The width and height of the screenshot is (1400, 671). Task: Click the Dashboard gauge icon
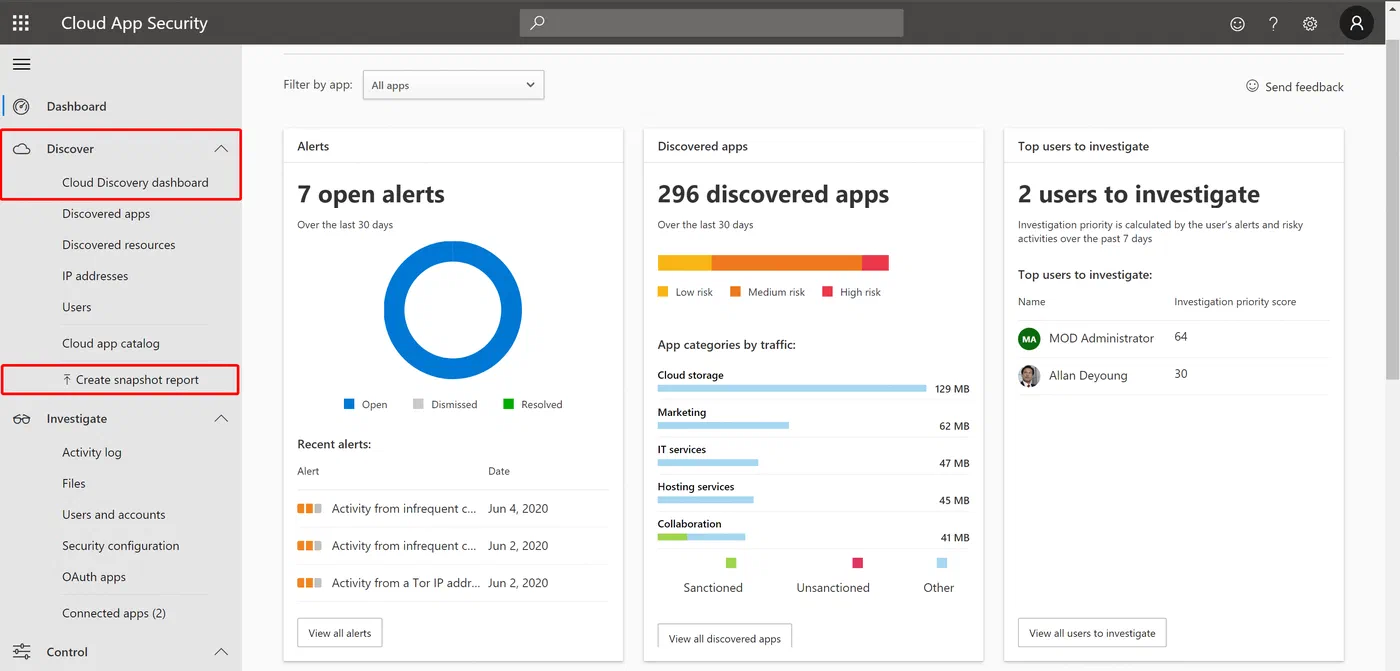point(21,106)
